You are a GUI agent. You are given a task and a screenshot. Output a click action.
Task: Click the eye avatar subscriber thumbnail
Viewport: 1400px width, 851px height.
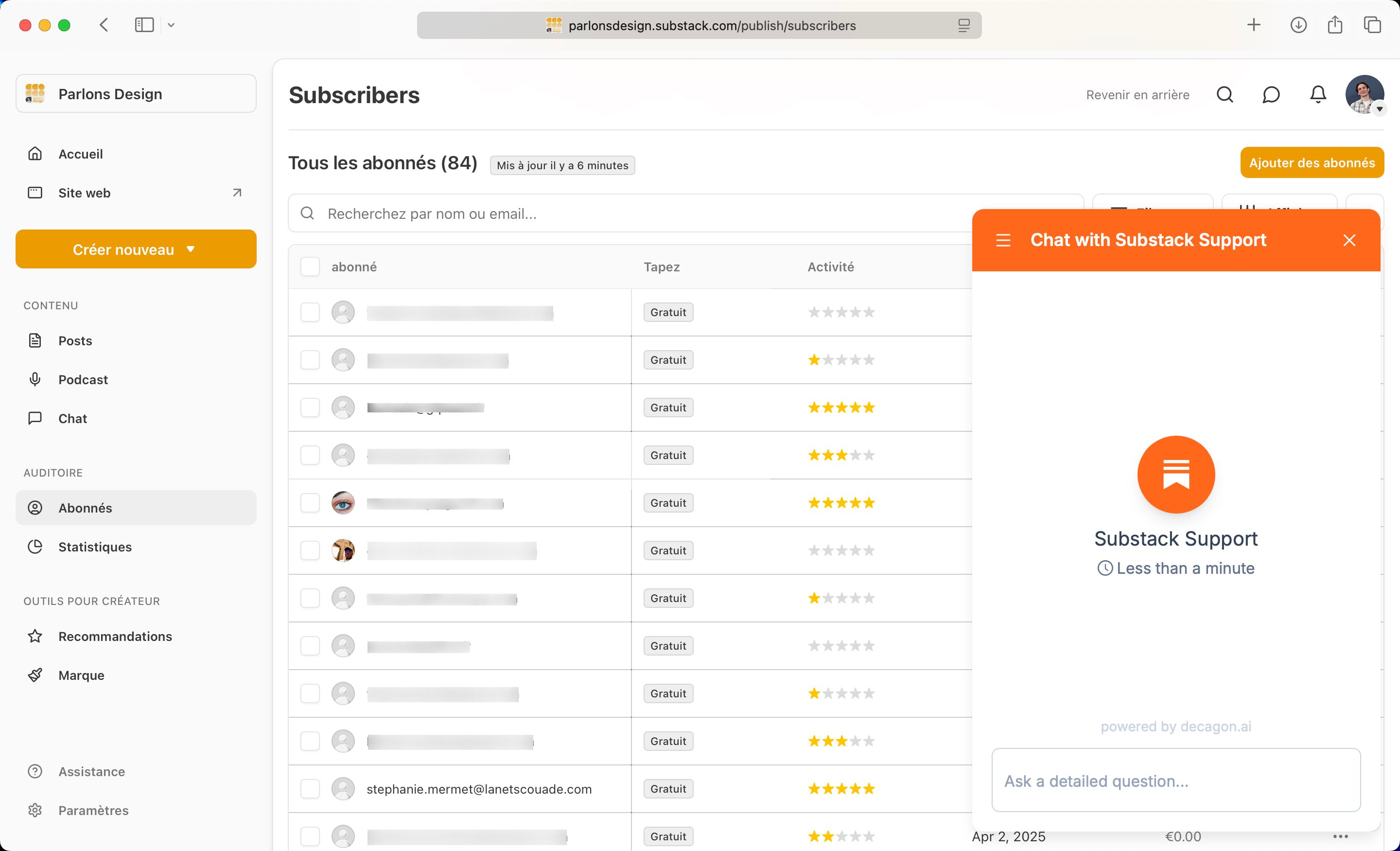click(343, 502)
